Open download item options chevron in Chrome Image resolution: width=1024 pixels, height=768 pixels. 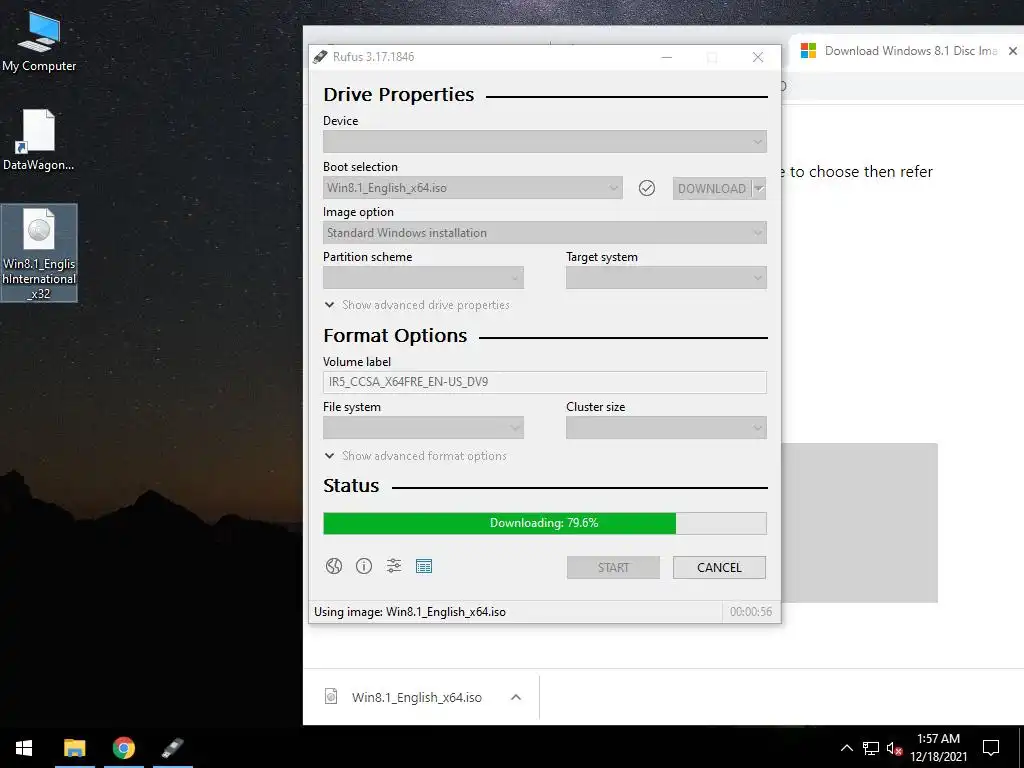pos(516,697)
